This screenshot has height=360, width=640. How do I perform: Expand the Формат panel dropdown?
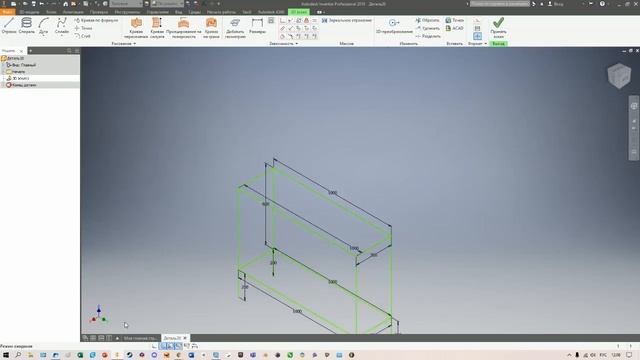(477, 43)
